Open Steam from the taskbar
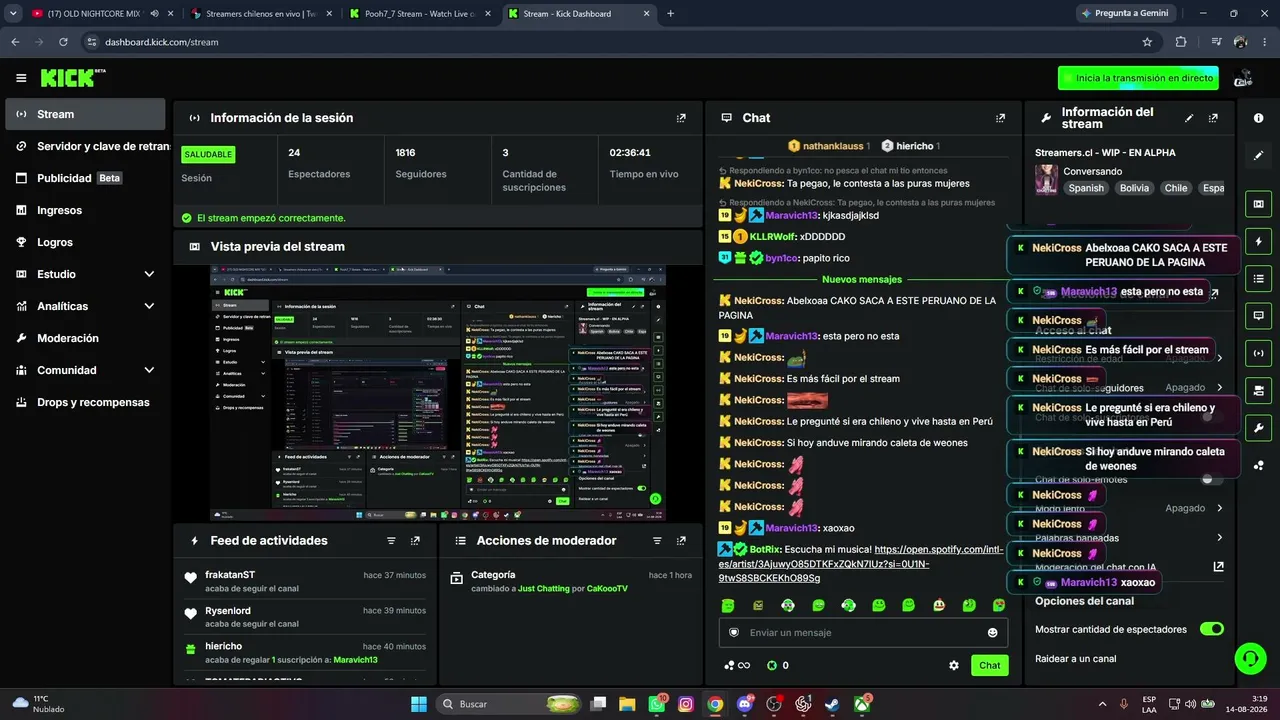 (832, 704)
